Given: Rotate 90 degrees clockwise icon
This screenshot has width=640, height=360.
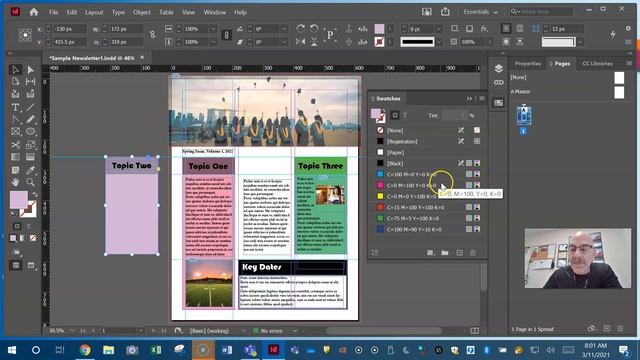Looking at the screenshot, I should point(300,29).
